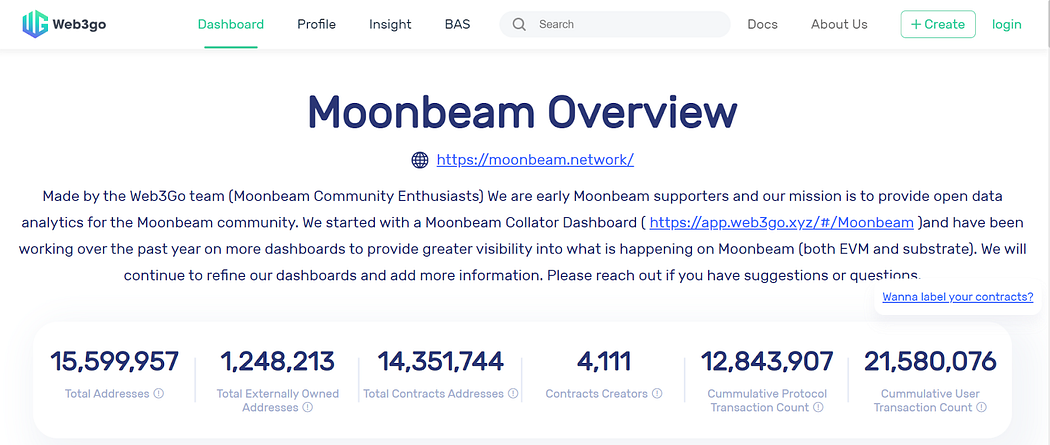
Task: Click info icon next to Total Addresses
Action: pos(159,394)
